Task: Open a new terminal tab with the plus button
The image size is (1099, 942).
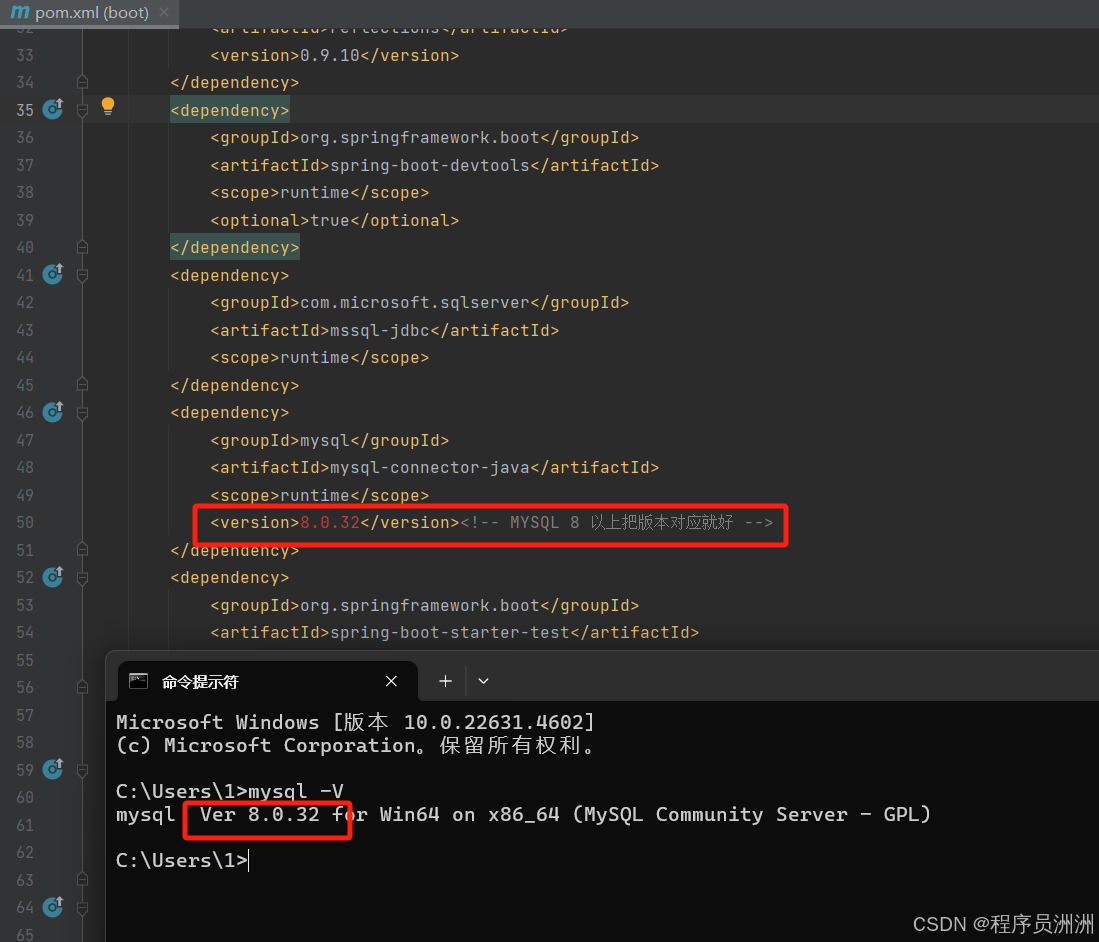Action: coord(445,681)
